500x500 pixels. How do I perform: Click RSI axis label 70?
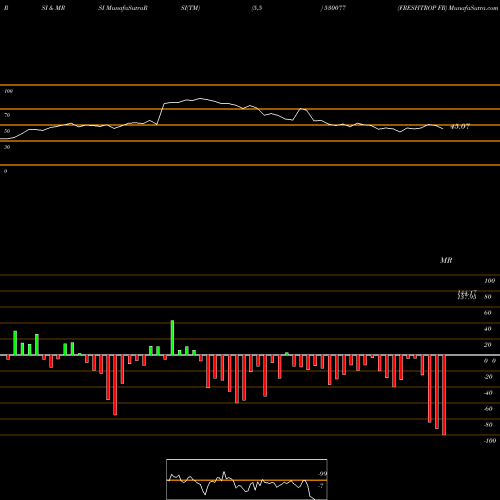pyautogui.click(x=7, y=115)
